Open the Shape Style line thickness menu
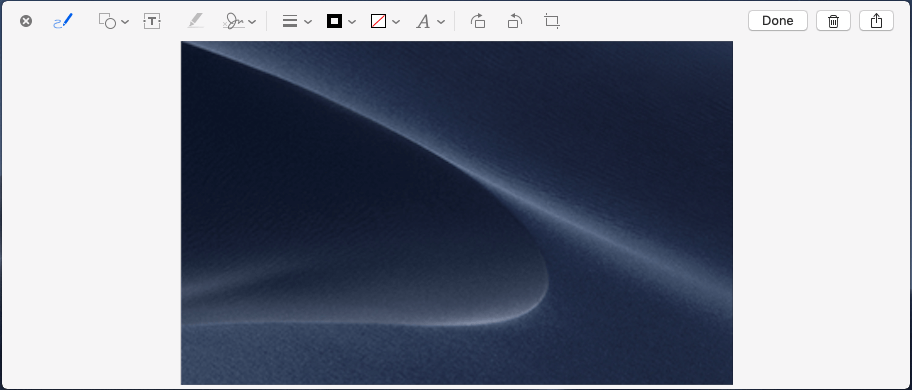The height and width of the screenshot is (390, 912). coord(290,22)
